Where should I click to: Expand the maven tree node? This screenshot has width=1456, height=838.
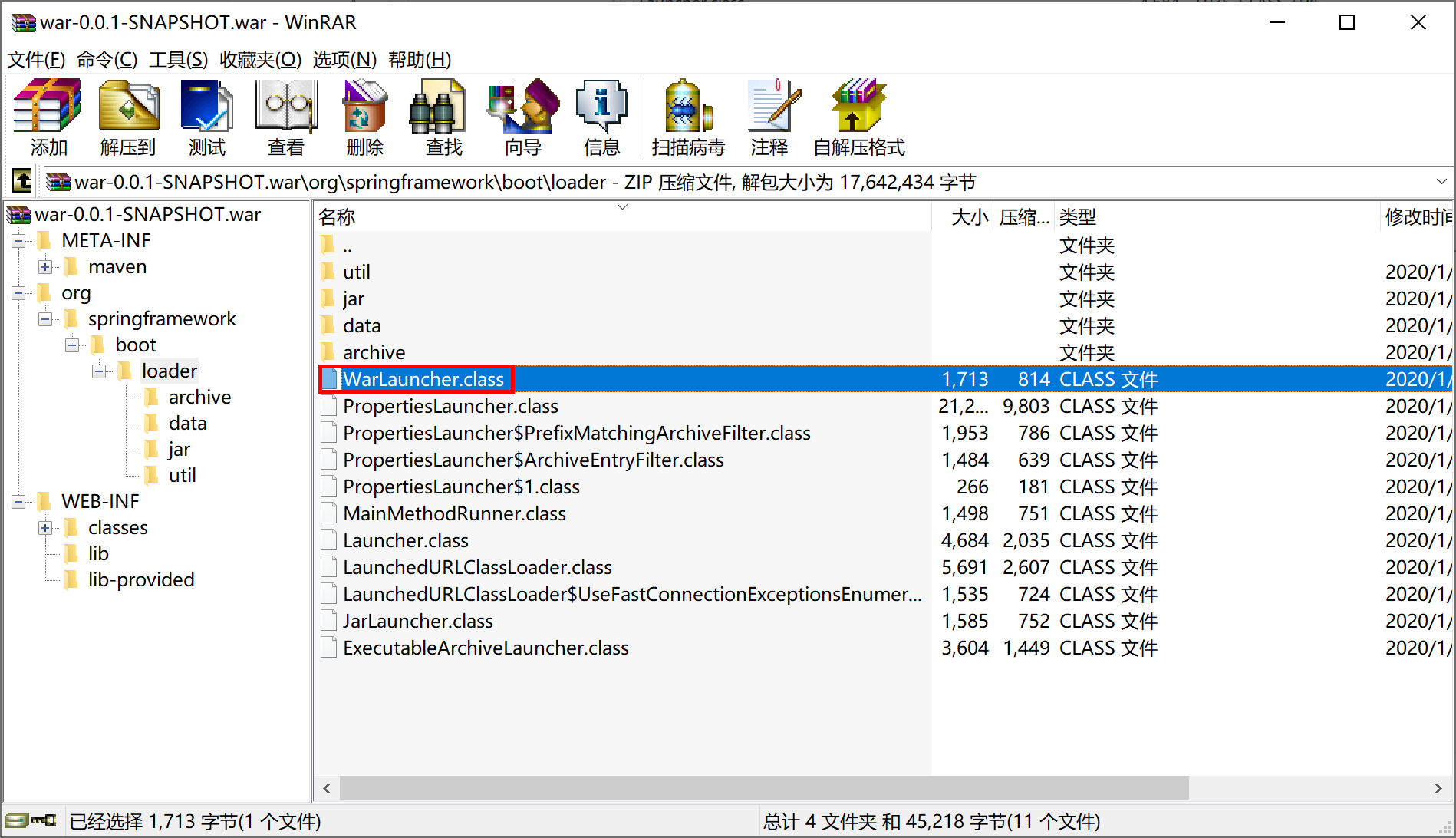[x=45, y=267]
